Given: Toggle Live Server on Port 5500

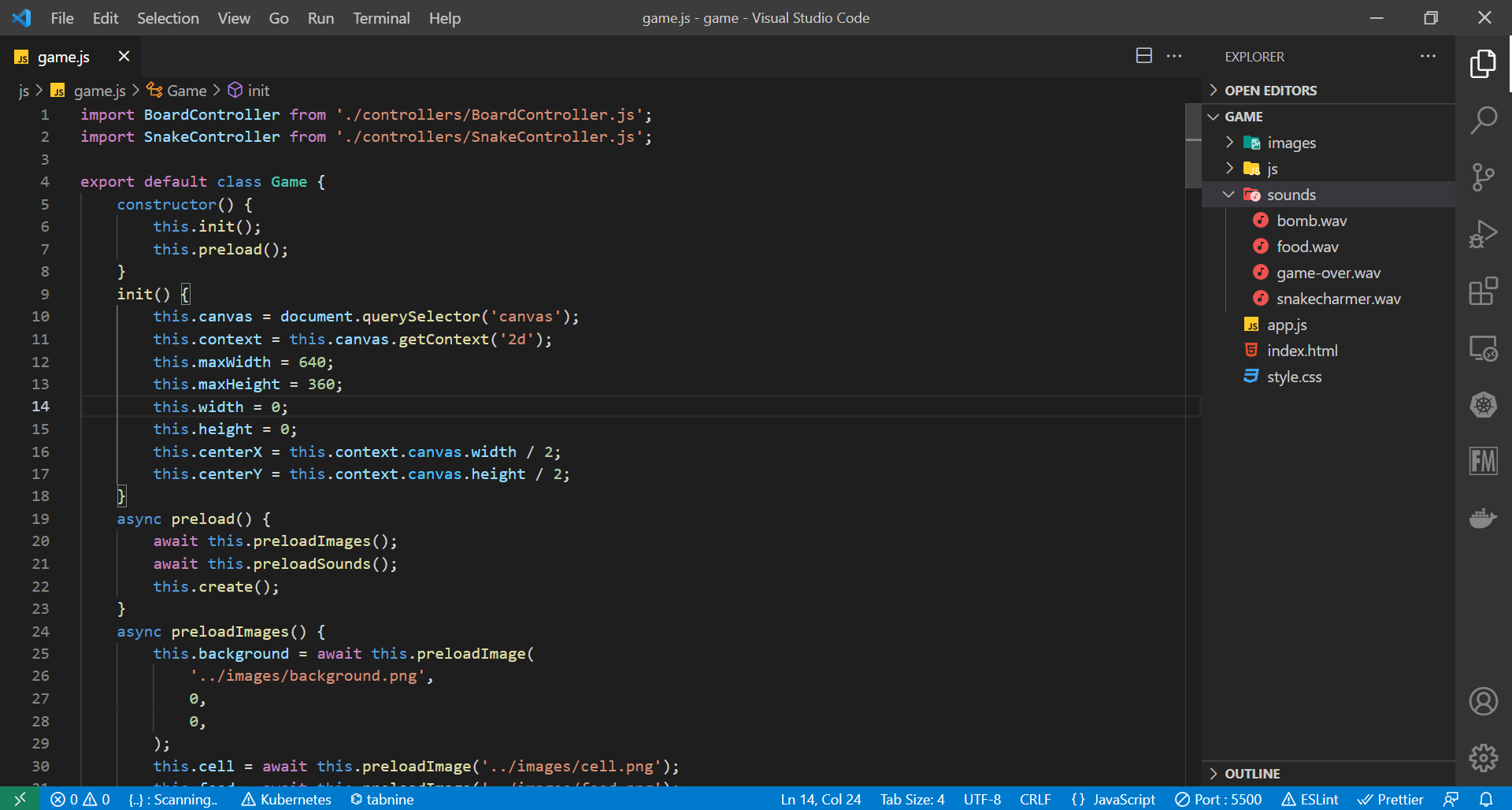Looking at the screenshot, I should pos(1218,799).
